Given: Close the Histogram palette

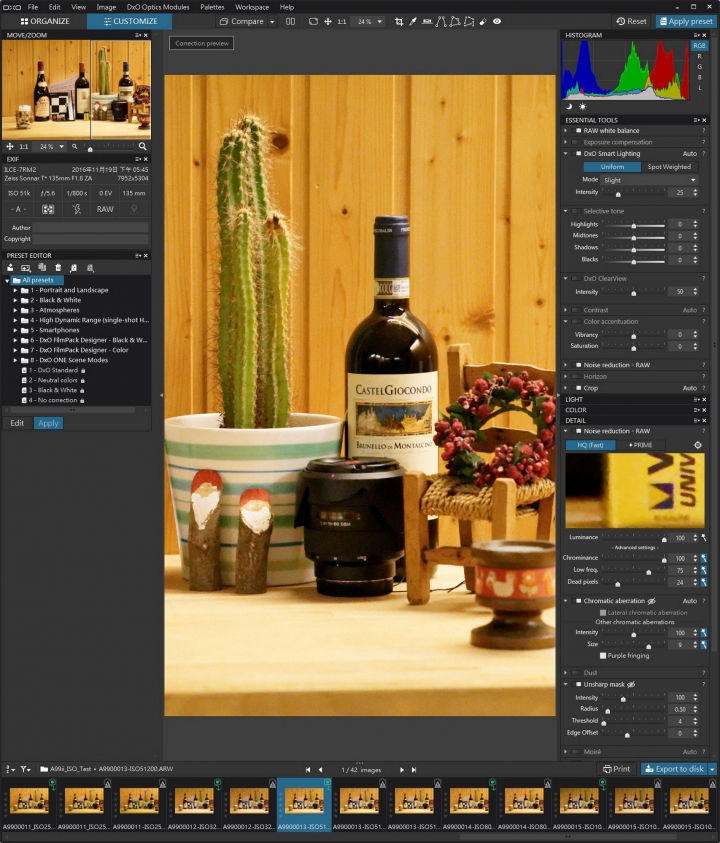Looking at the screenshot, I should point(704,35).
